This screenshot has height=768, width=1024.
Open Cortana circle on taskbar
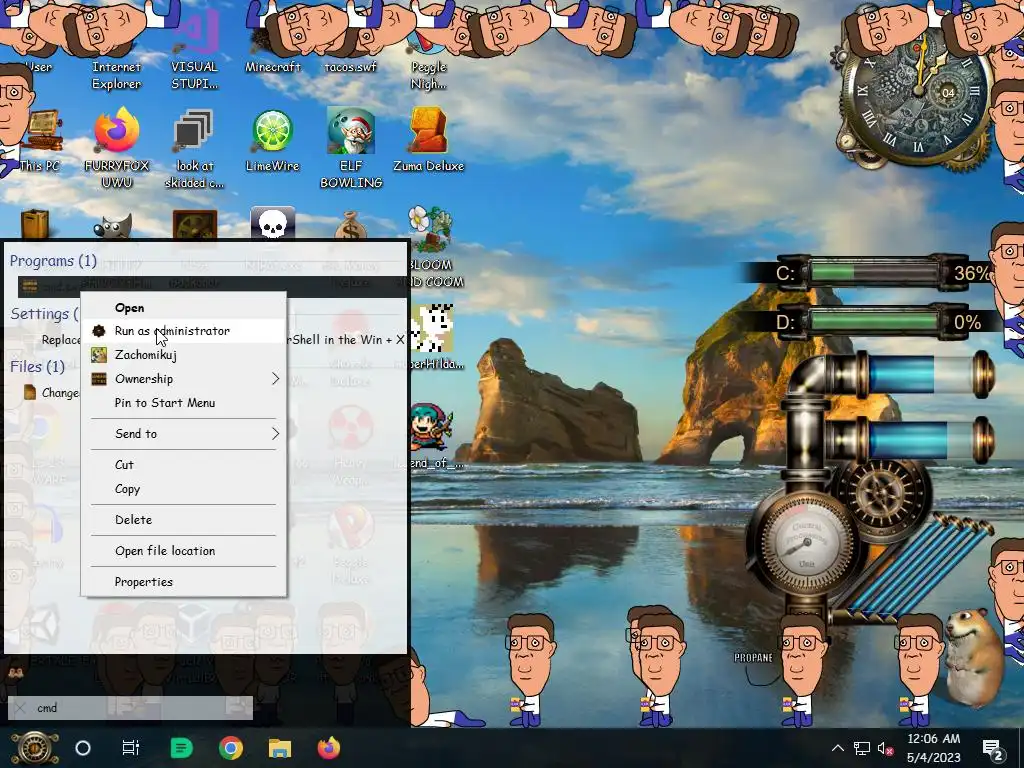coord(83,748)
